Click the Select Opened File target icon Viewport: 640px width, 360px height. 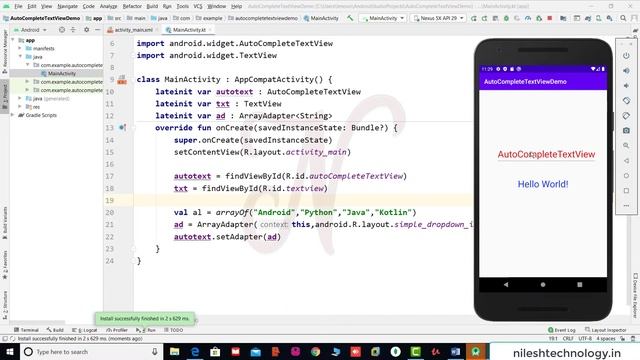pos(62,30)
